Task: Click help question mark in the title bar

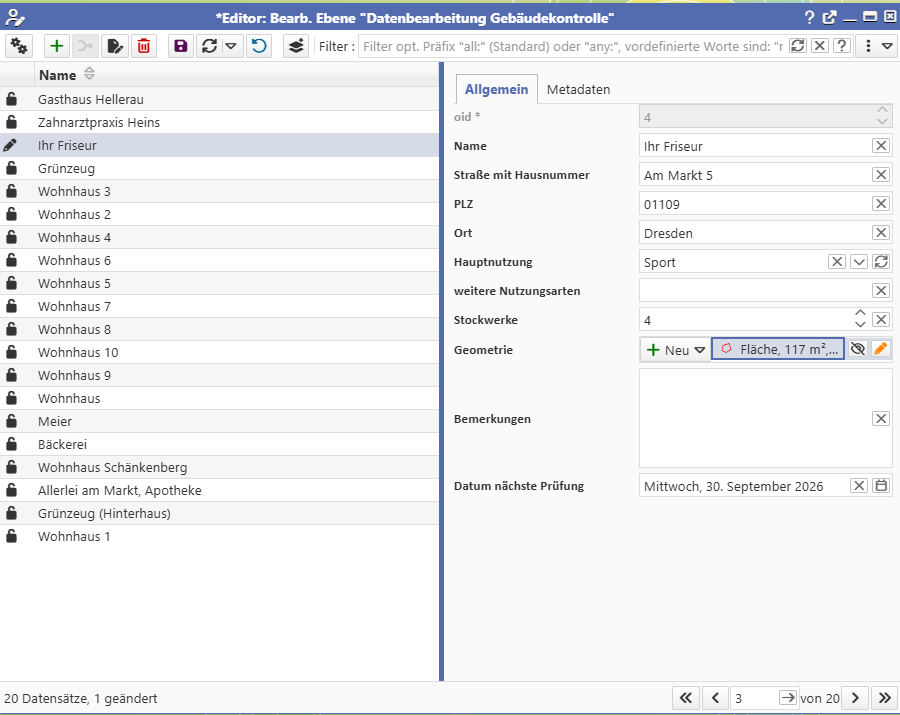Action: (809, 17)
